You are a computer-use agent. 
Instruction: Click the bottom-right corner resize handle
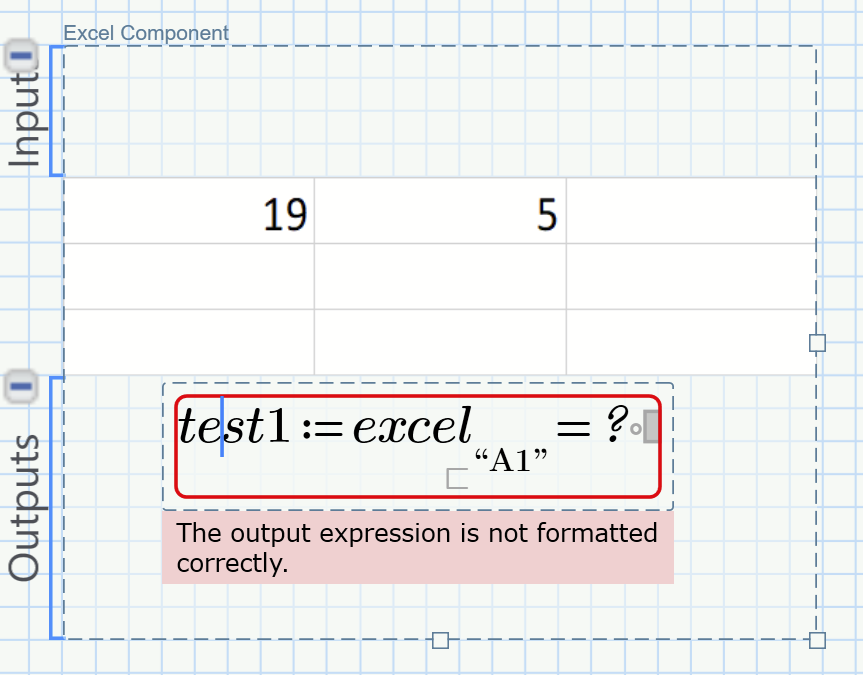coord(817,640)
